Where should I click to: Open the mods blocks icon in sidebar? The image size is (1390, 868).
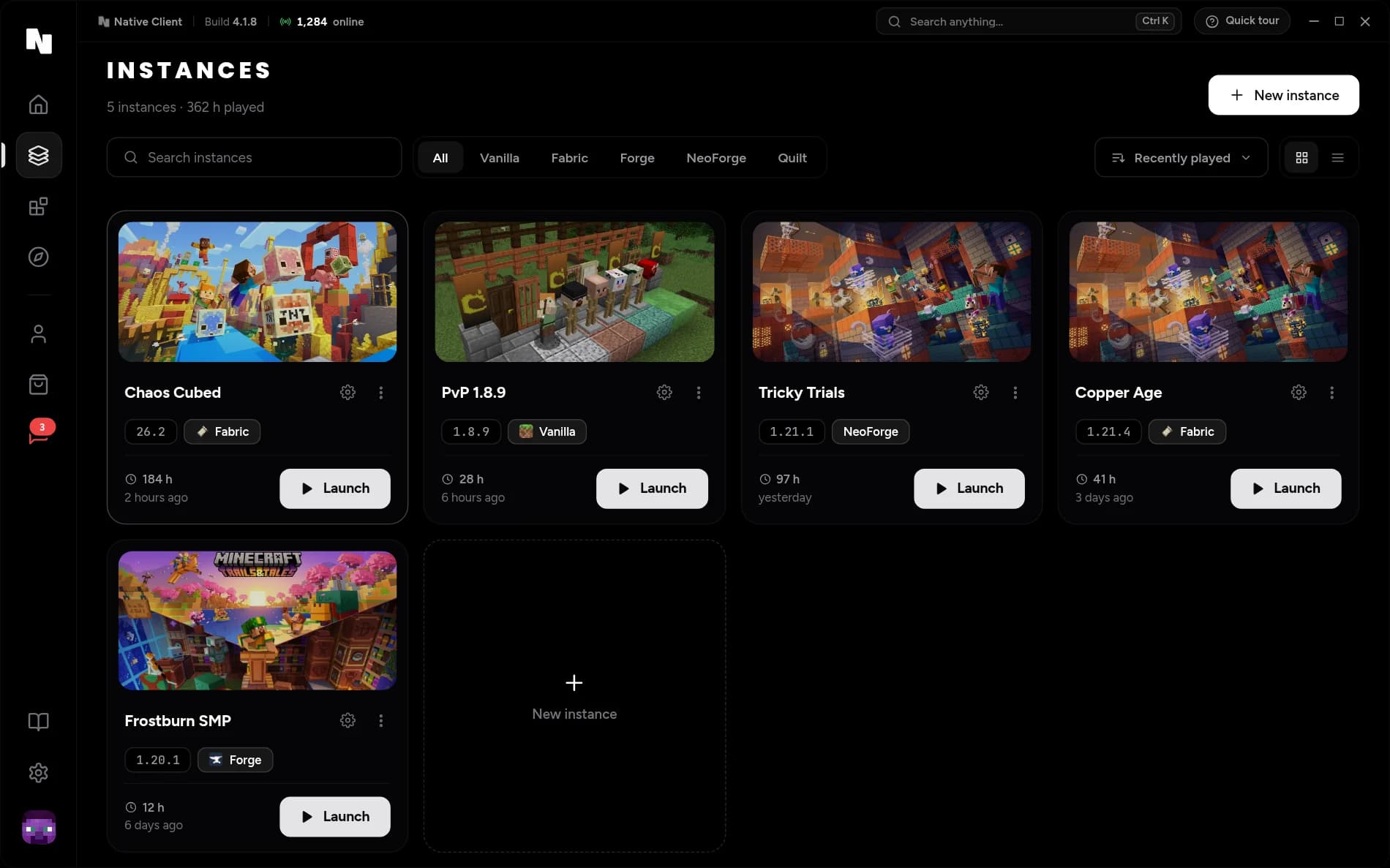click(x=38, y=206)
